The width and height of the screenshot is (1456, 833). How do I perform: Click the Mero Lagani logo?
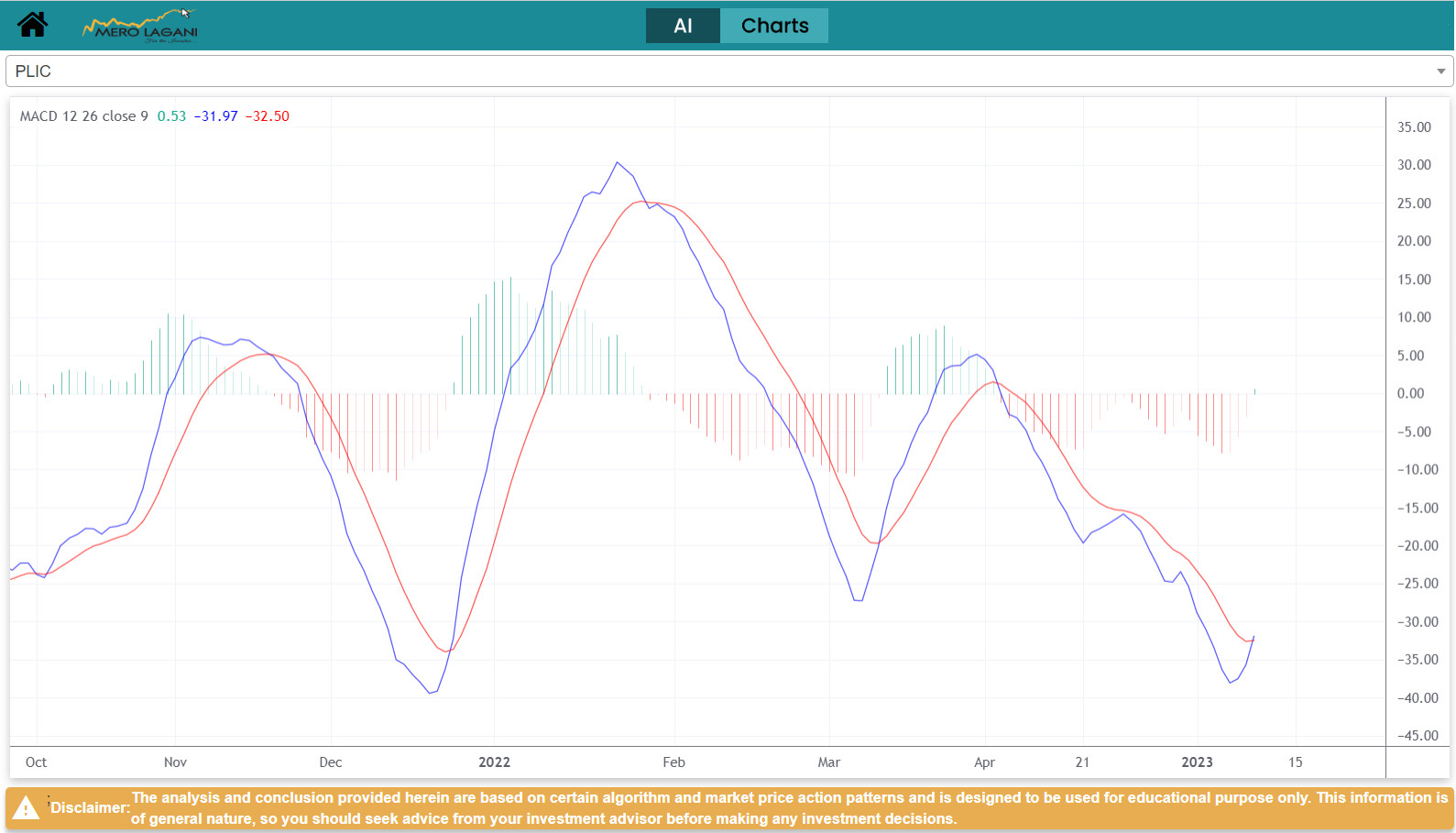coord(140,27)
